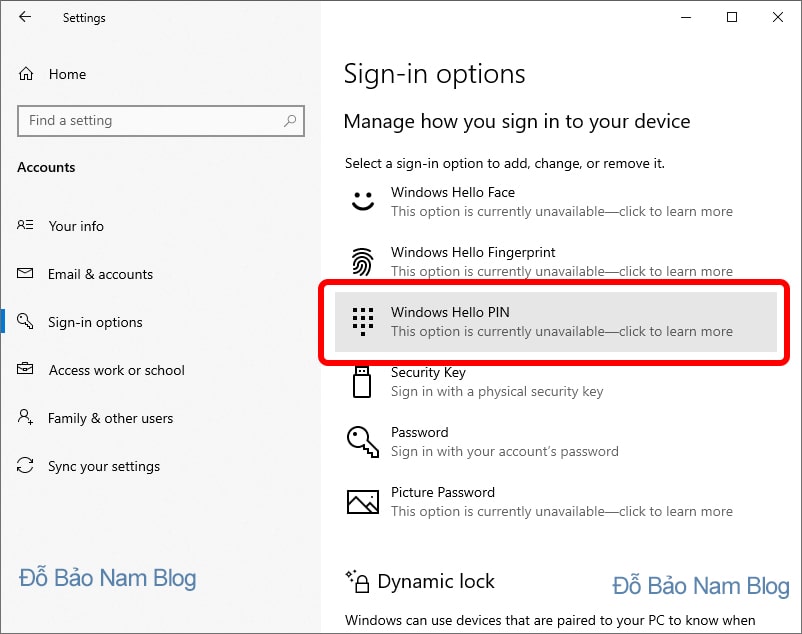Click the 'Accounts' sidebar heading
This screenshot has height=634, width=802.
click(46, 167)
